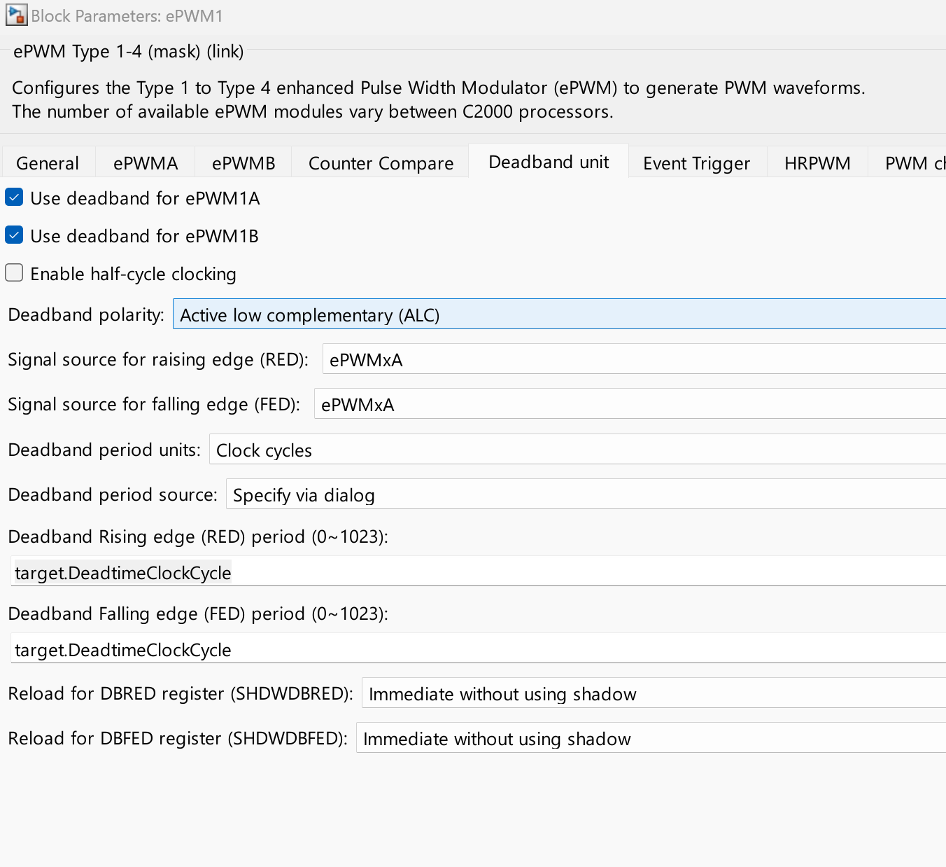Open Deadband period source dropdown
This screenshot has height=867, width=946.
[584, 495]
